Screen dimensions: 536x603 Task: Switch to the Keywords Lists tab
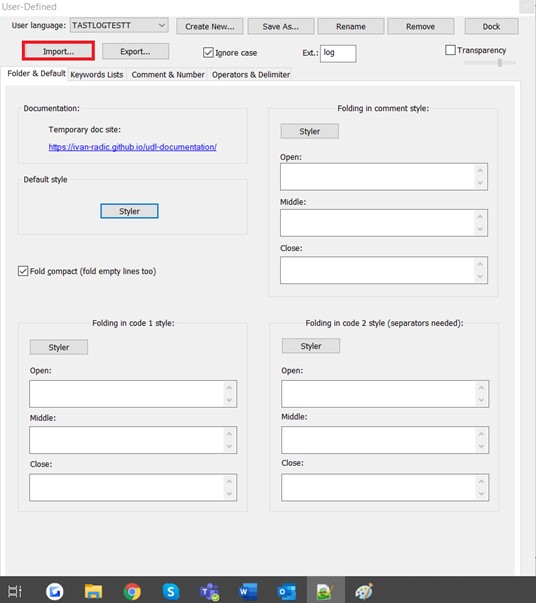pyautogui.click(x=97, y=75)
